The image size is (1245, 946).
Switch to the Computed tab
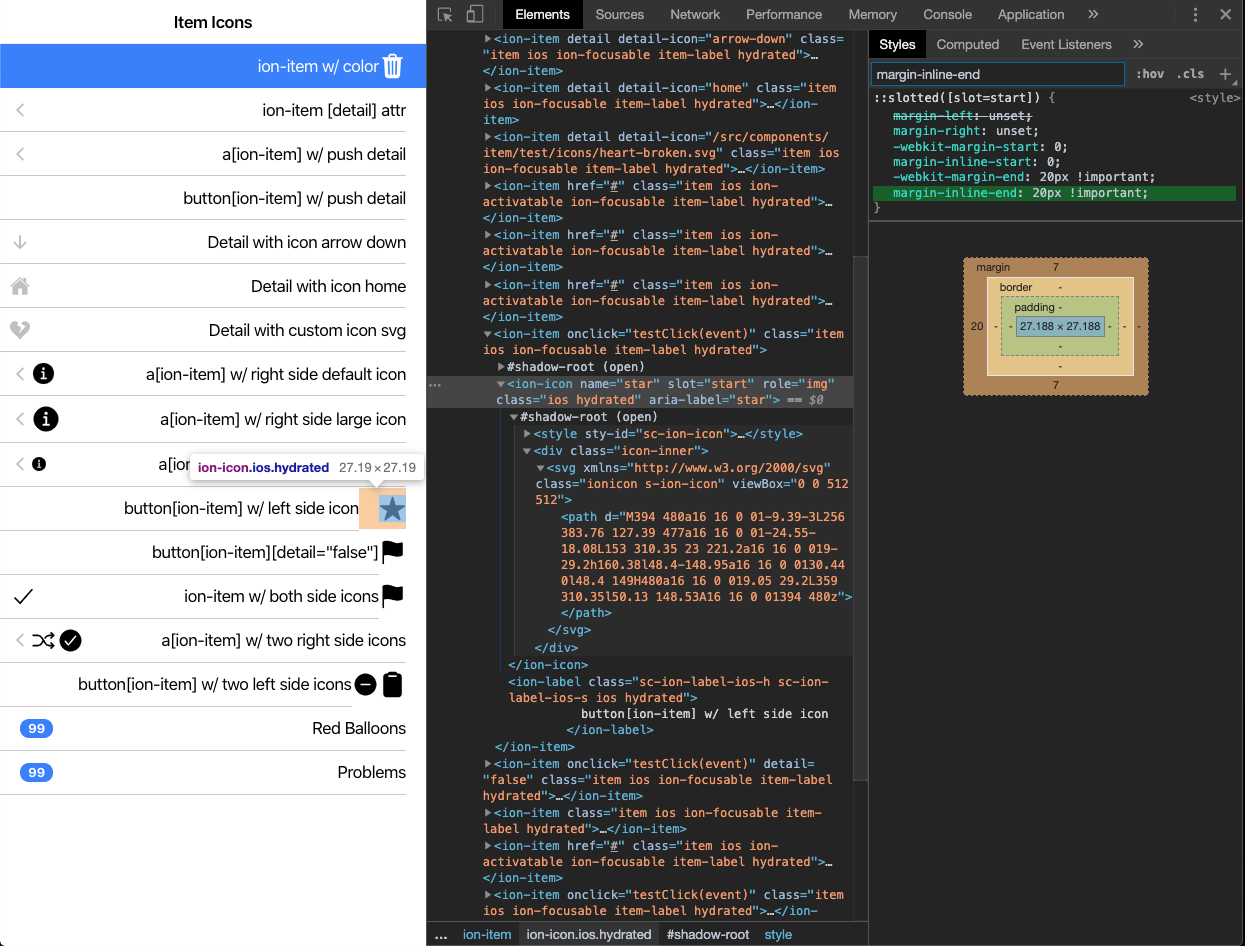point(968,44)
